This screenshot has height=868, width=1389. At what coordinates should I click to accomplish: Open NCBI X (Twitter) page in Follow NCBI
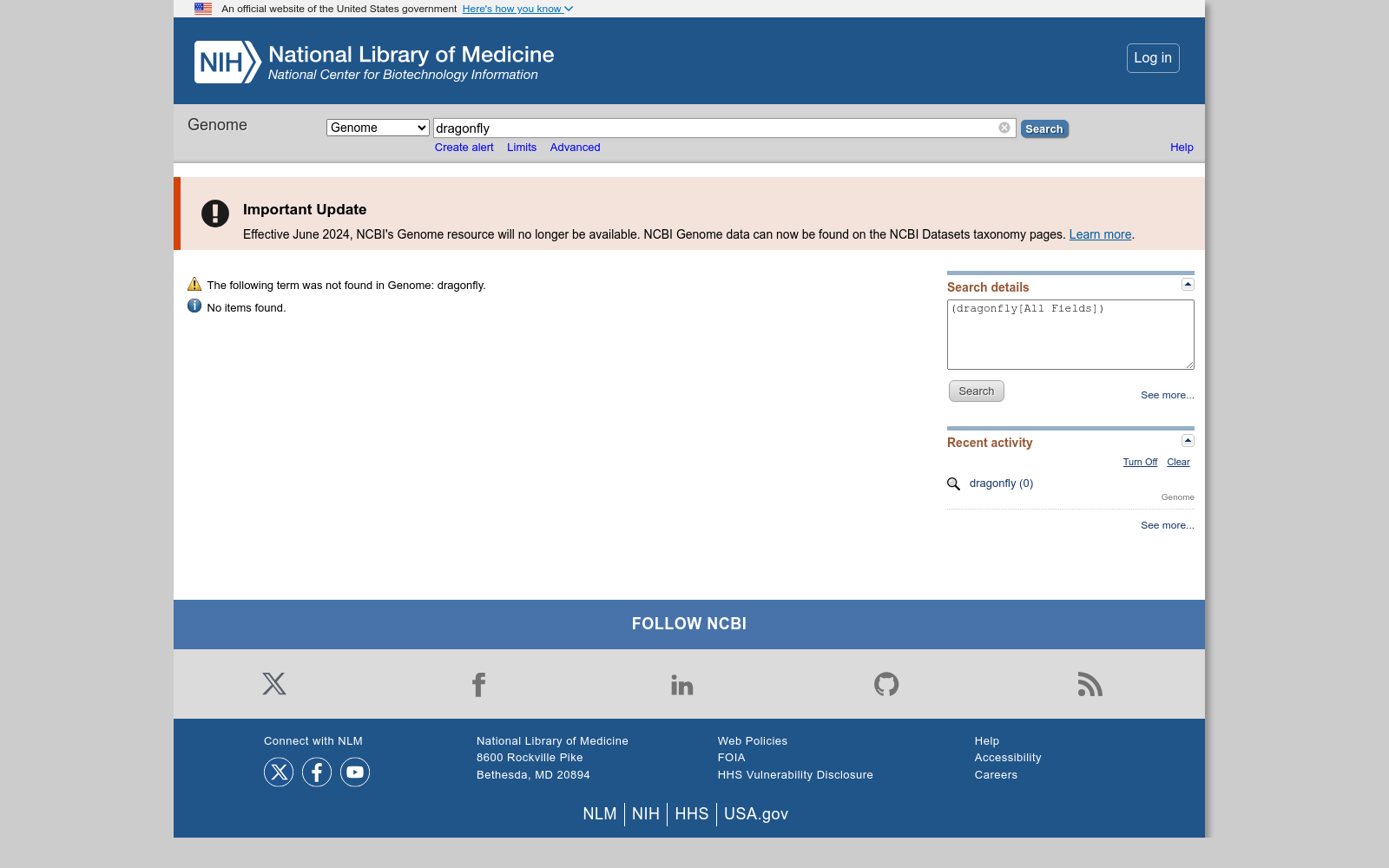pos(274,684)
